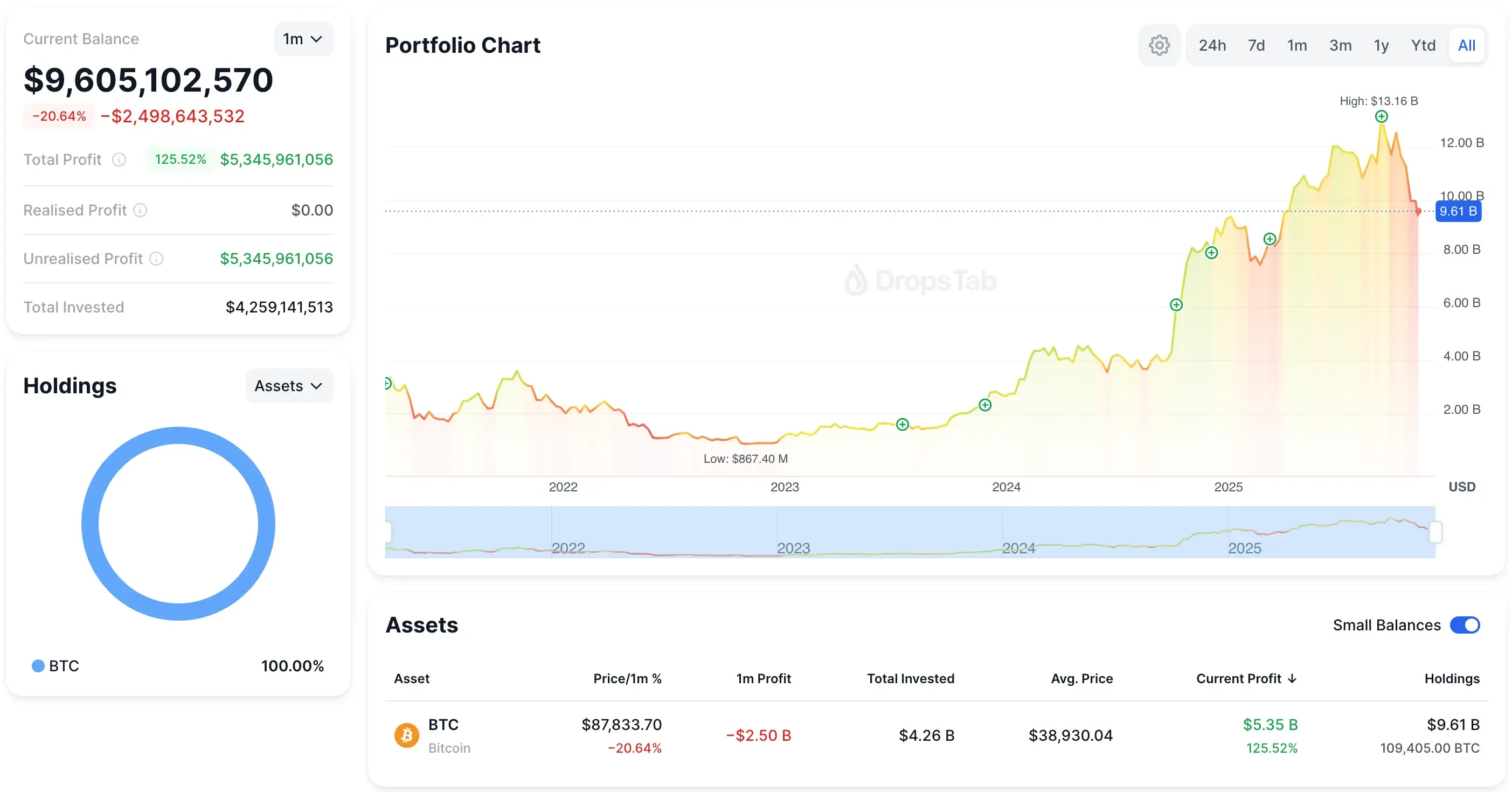Select the transaction marker near the chart peak
Image resolution: width=1512 pixels, height=792 pixels.
pos(1382,116)
